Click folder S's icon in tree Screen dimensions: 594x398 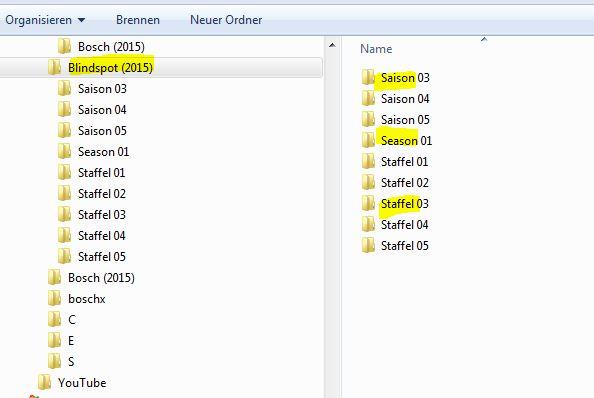55,361
